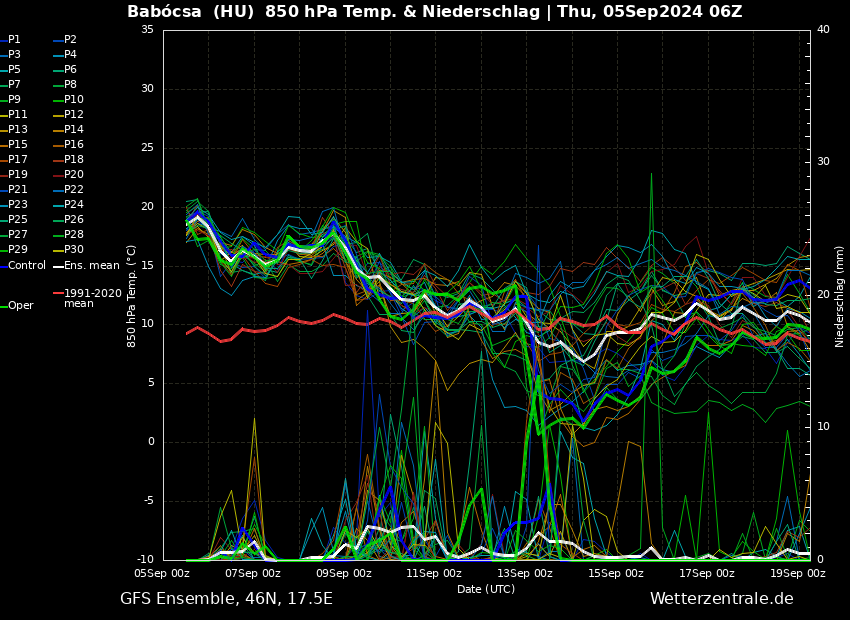This screenshot has height=620, width=850.
Task: Select the 13Sep 00z date tick
Action: 525,574
